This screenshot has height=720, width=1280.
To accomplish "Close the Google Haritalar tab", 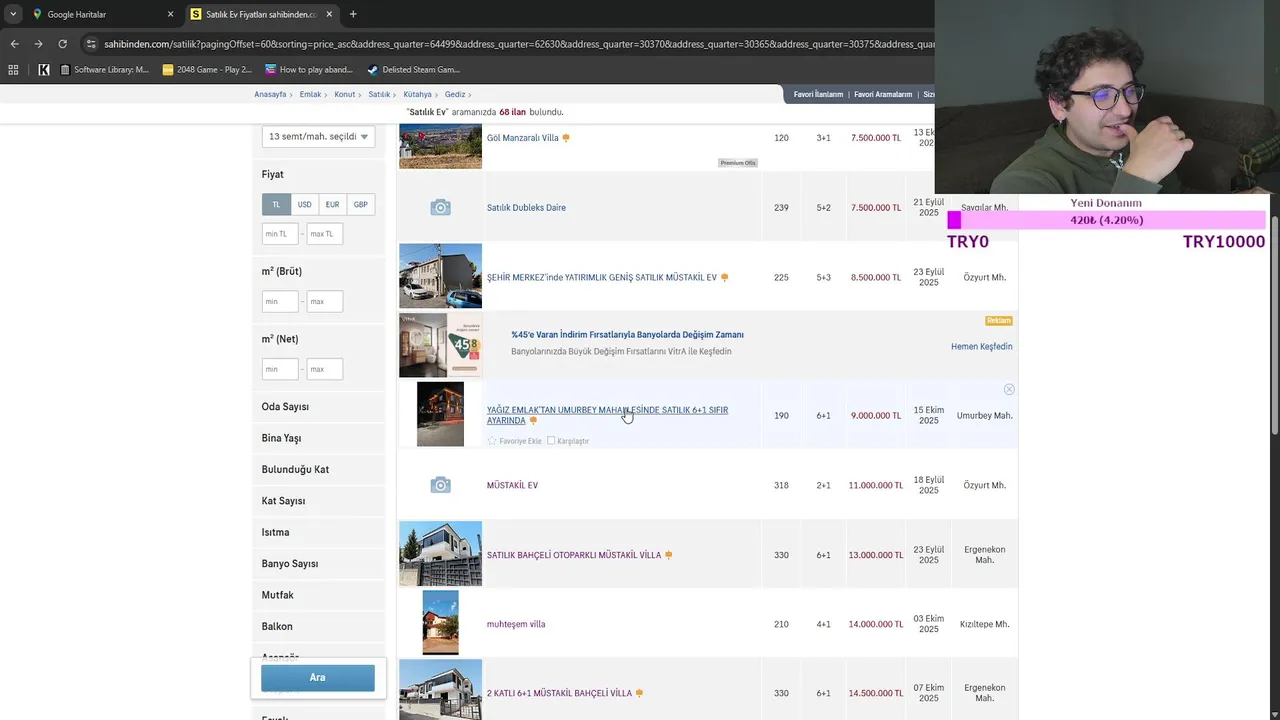I will [x=170, y=14].
